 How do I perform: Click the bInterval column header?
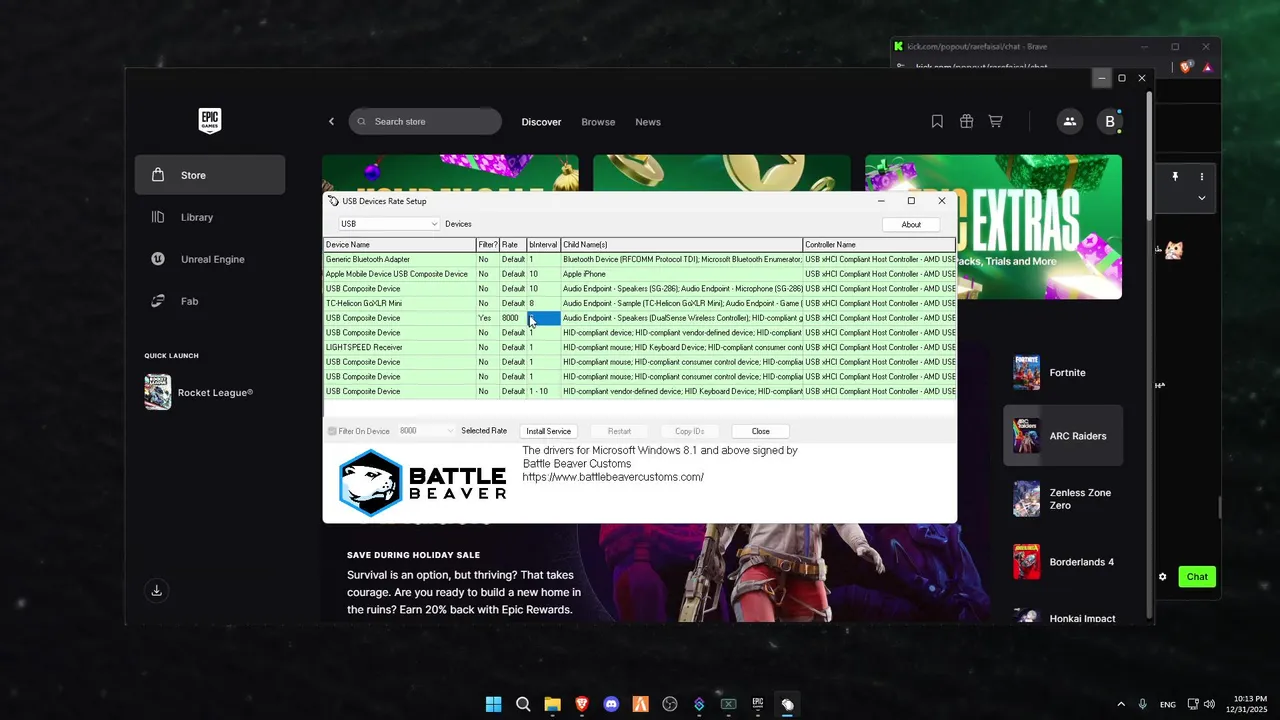(544, 245)
